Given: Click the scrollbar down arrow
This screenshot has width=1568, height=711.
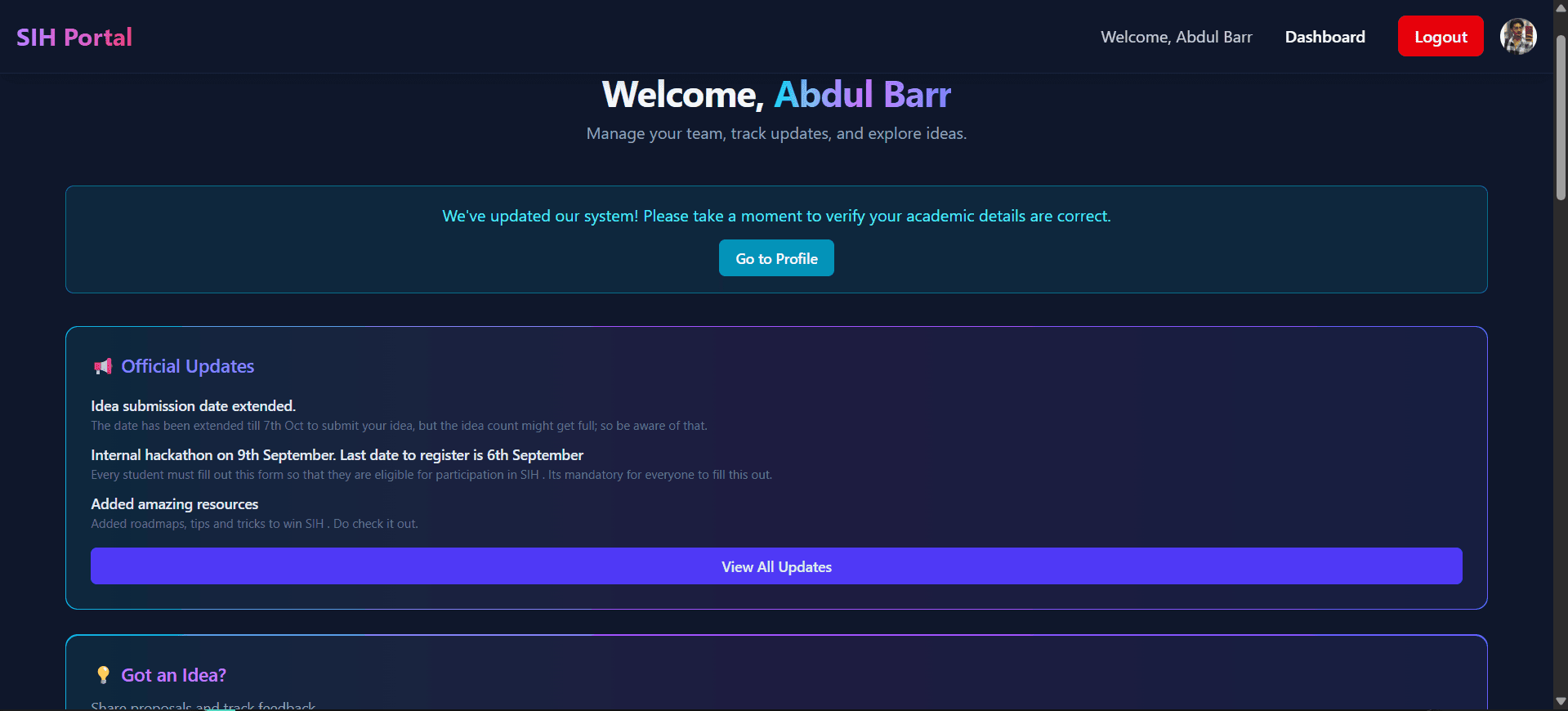Looking at the screenshot, I should pyautogui.click(x=1561, y=701).
